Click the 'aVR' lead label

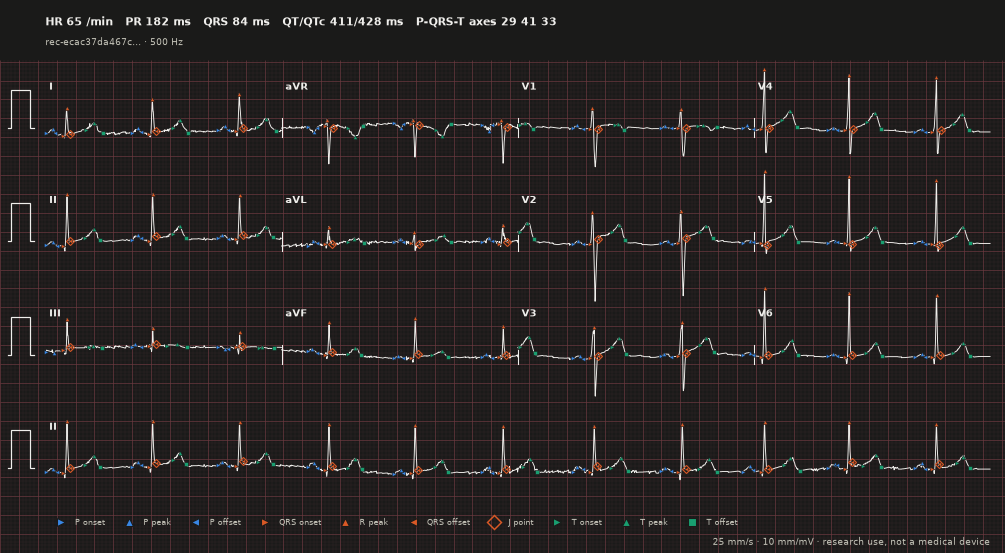(x=296, y=87)
